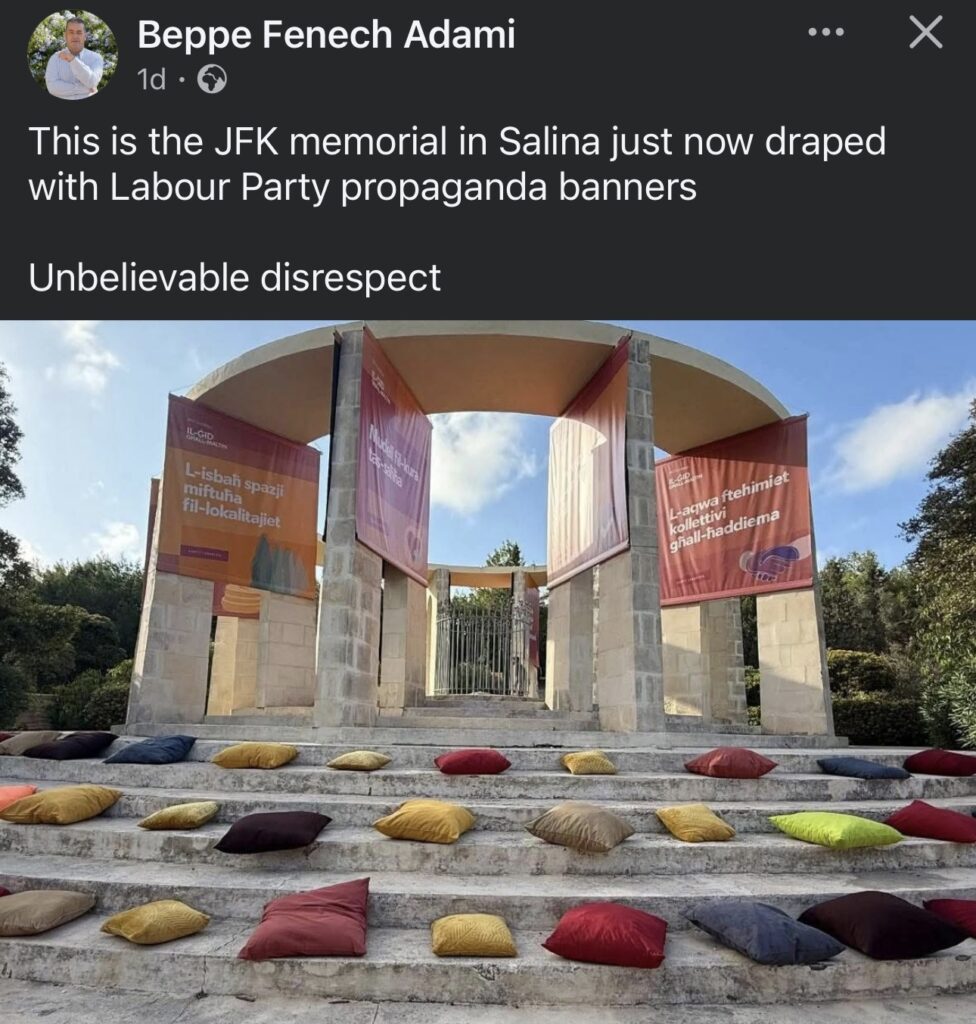Image resolution: width=976 pixels, height=1024 pixels.
Task: Click the post text about Labour Party banners
Action: coord(457,164)
